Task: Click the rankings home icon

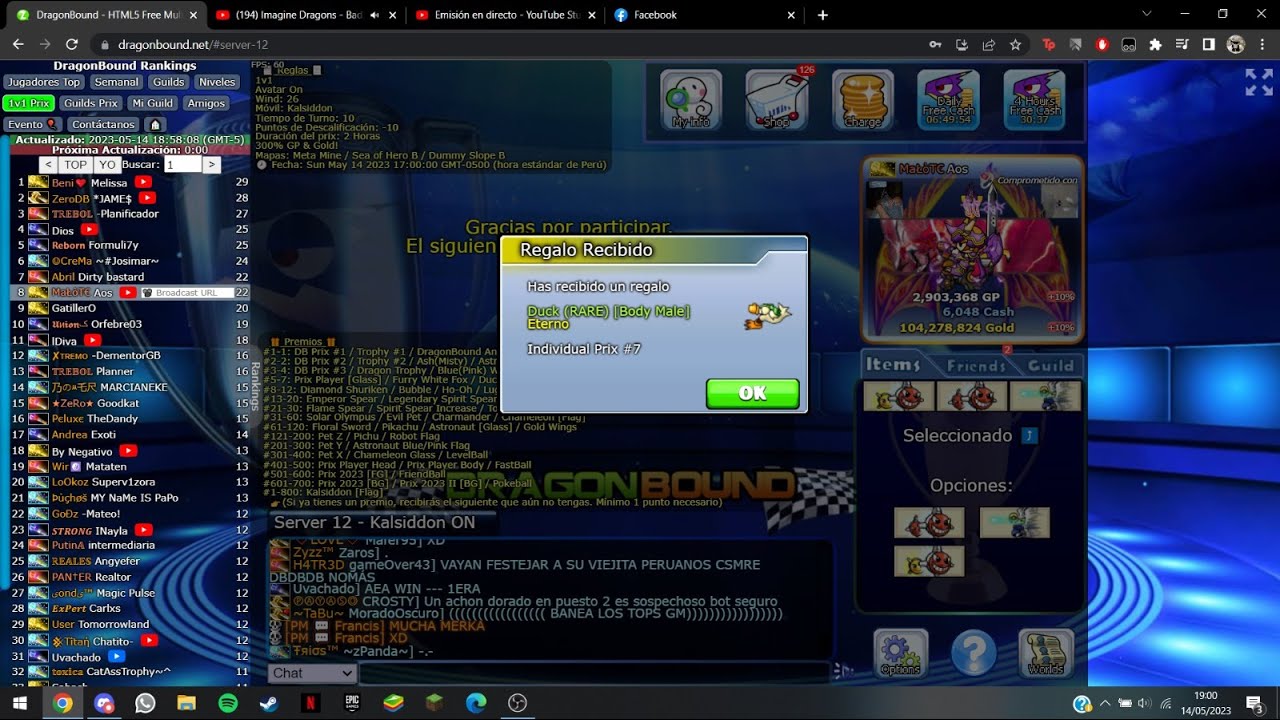Action: click(155, 125)
